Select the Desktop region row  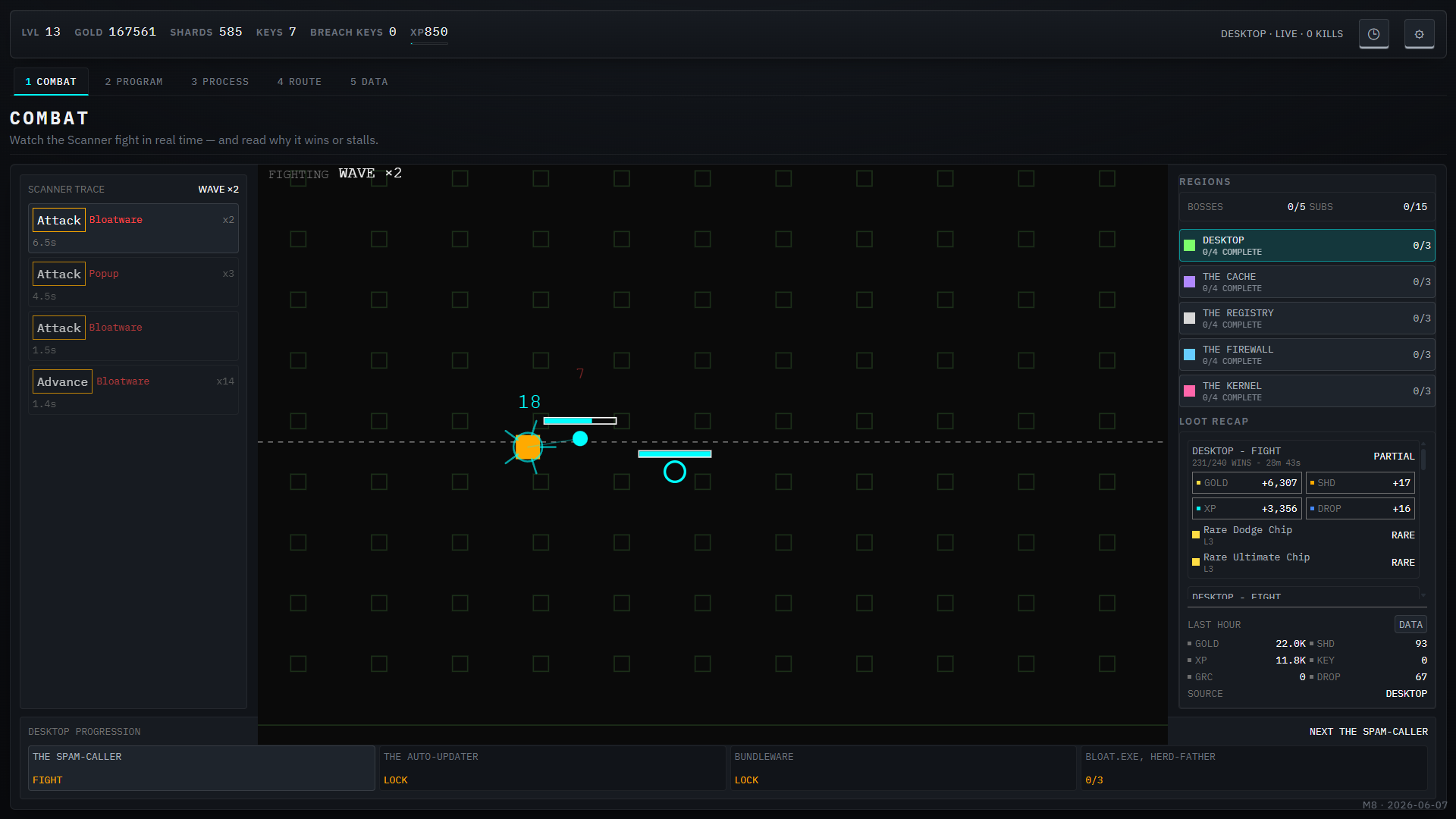coord(1307,246)
